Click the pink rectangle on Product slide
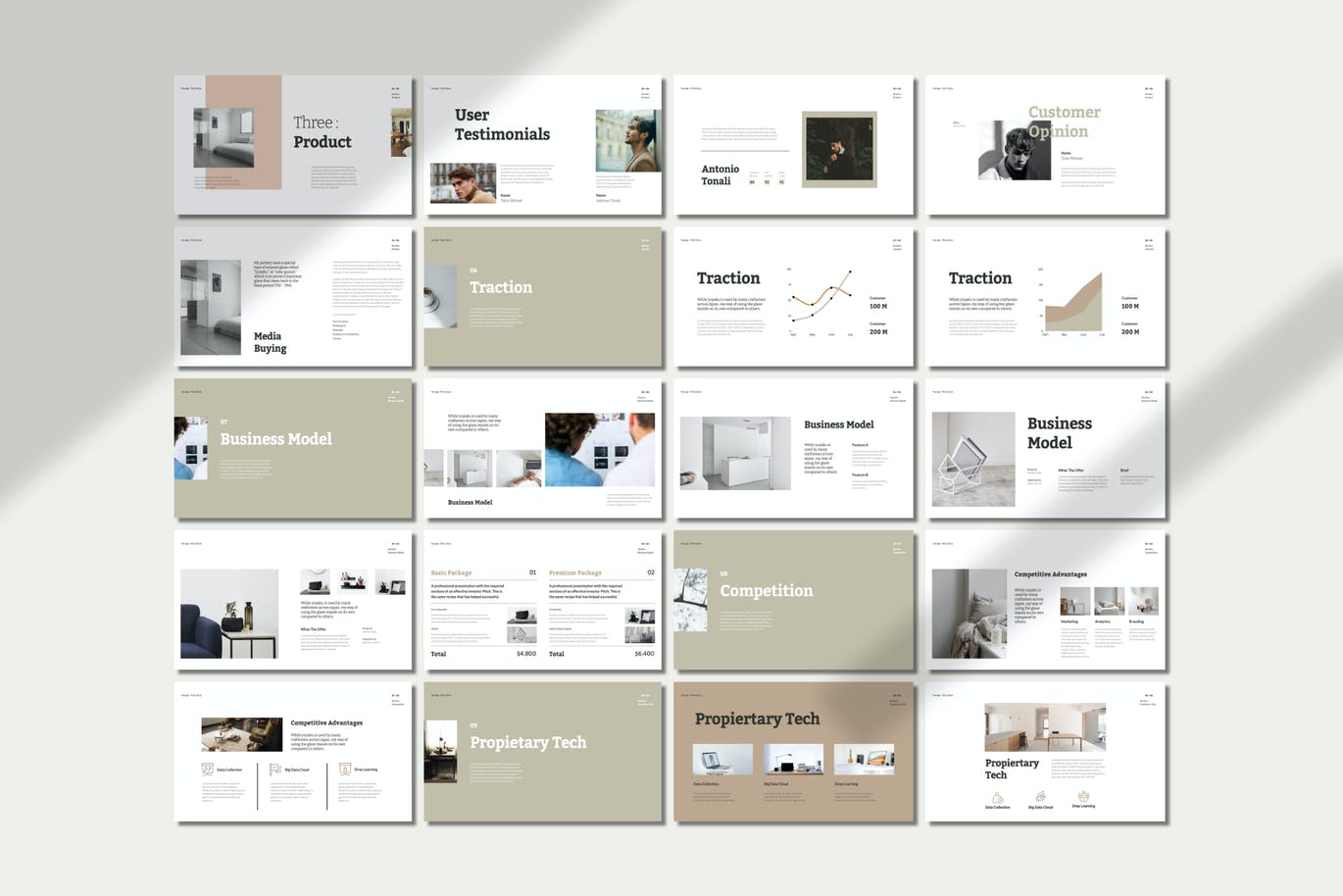Image resolution: width=1343 pixels, height=896 pixels. (x=243, y=131)
